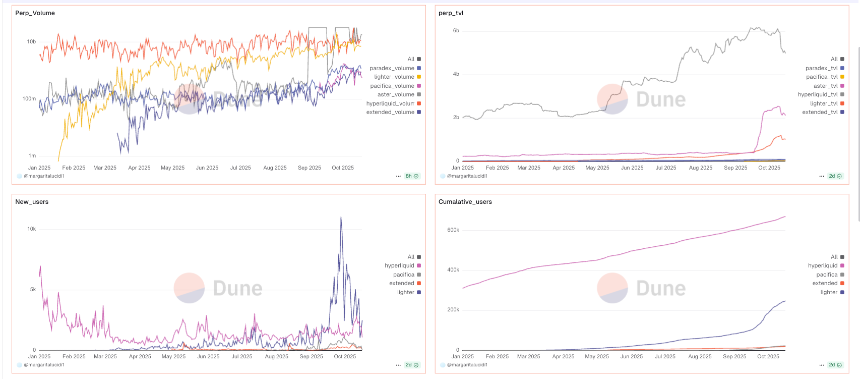Click the 6h refresh badge on Perp_Volume
860x379 pixels.
[x=412, y=176]
